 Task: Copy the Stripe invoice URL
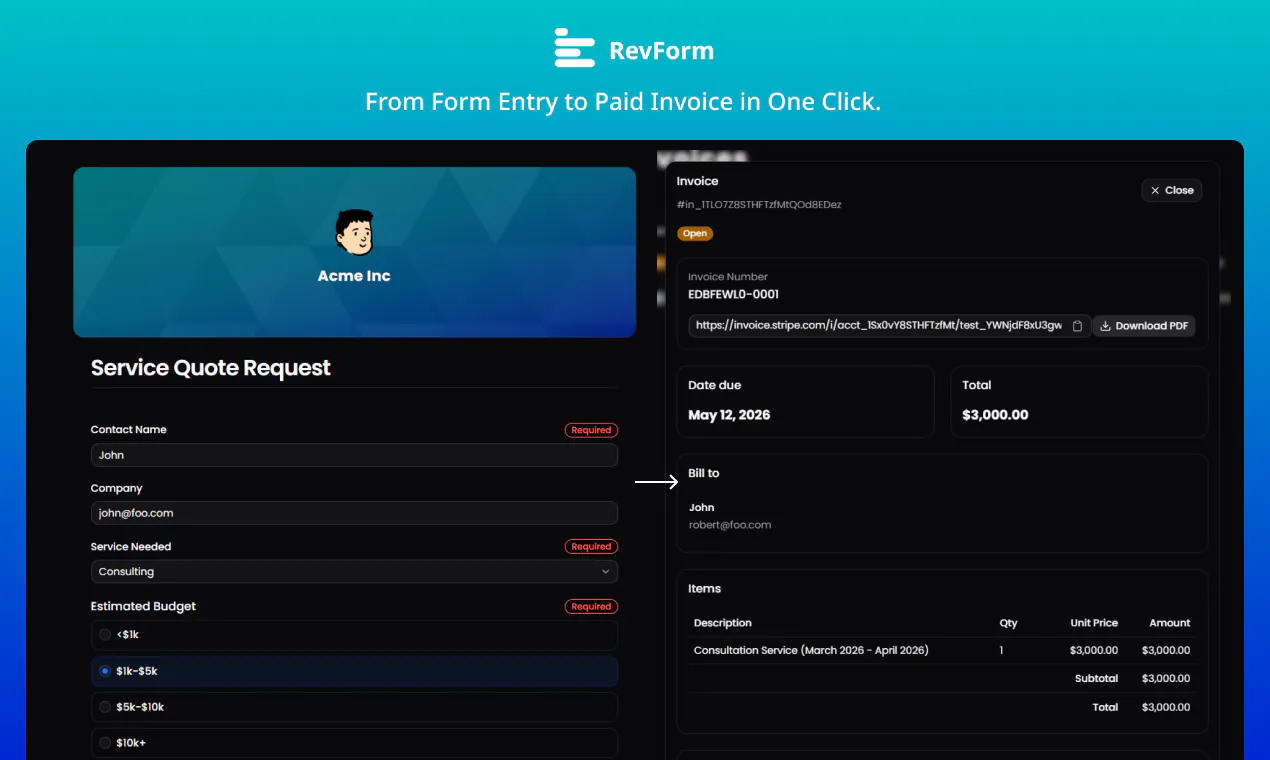click(x=1077, y=326)
